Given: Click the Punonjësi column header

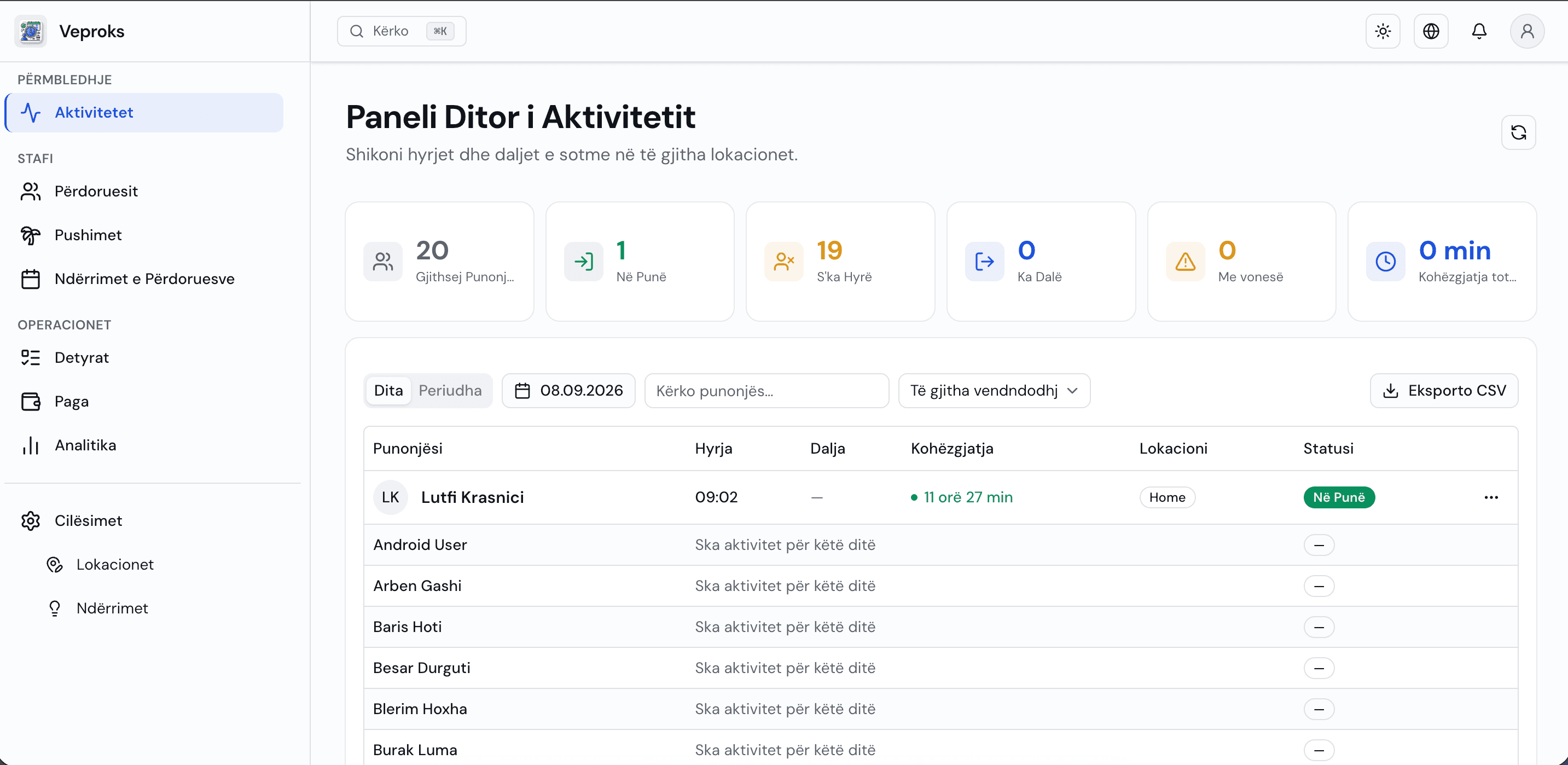Looking at the screenshot, I should [408, 449].
